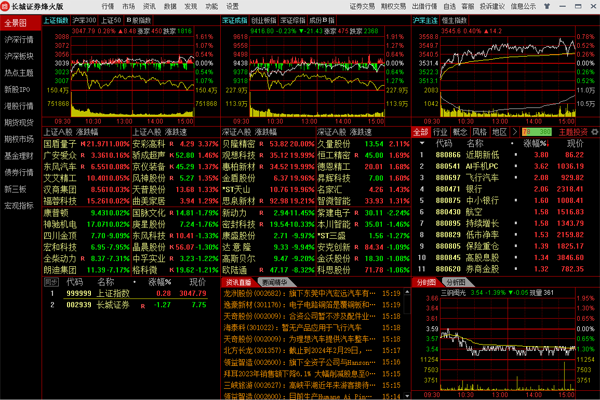Open the 市场 menu

click(x=129, y=7)
